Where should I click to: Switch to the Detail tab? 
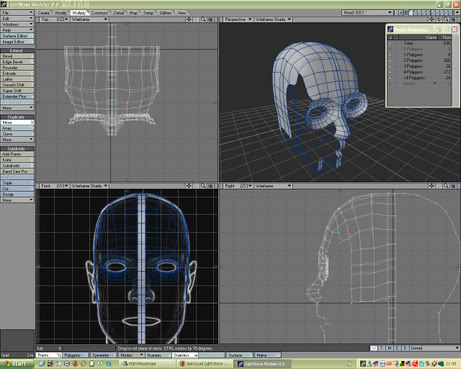pos(119,13)
